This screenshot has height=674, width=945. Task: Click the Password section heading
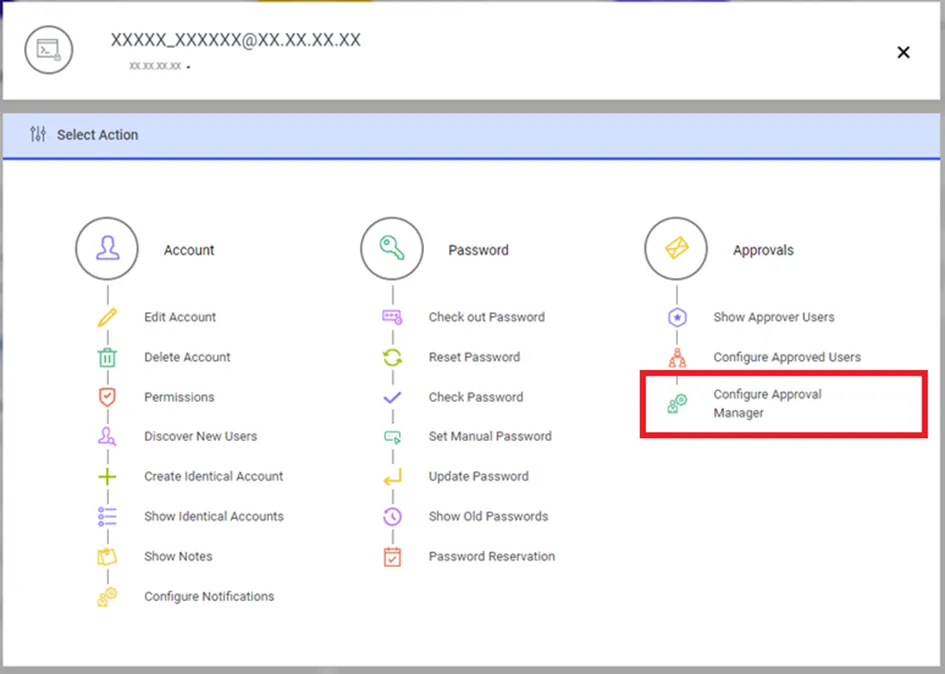(478, 250)
